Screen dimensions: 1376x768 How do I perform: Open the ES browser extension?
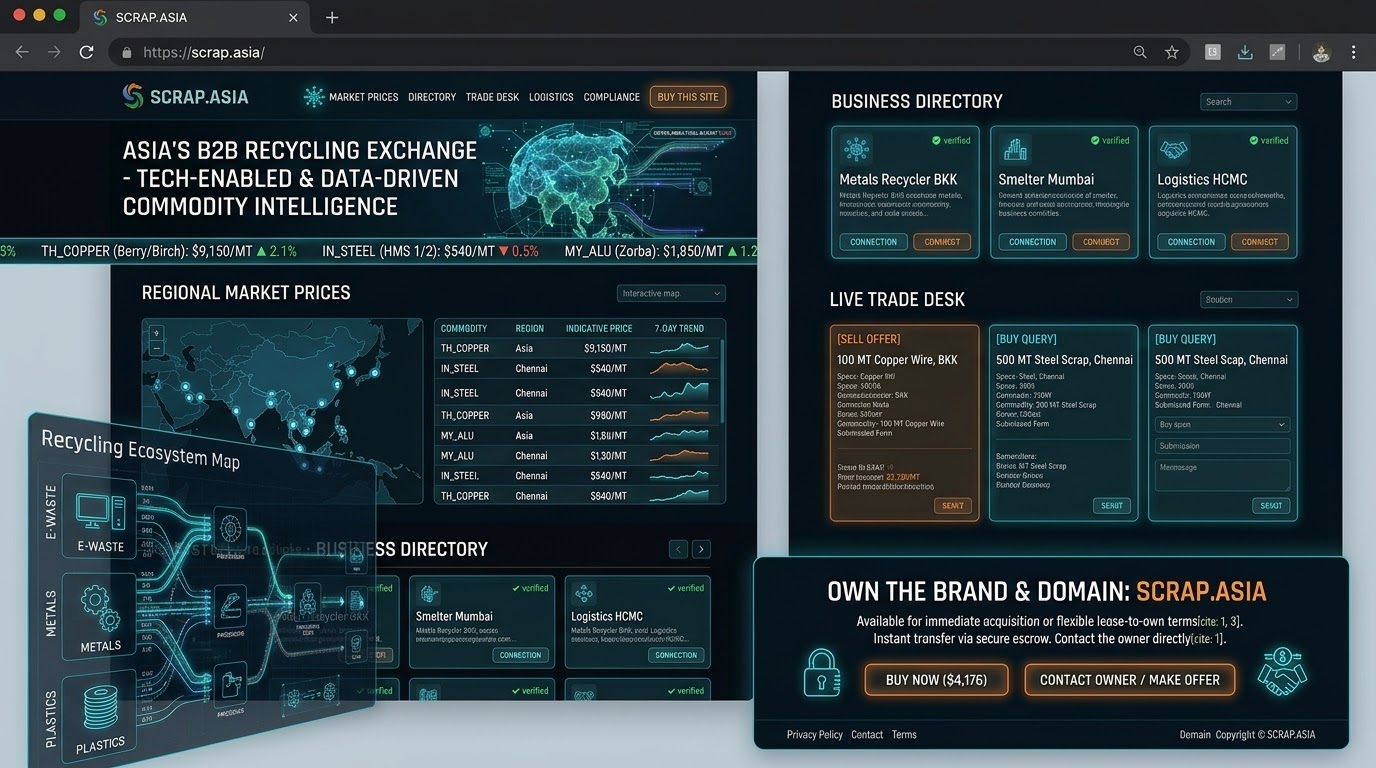(x=1213, y=52)
